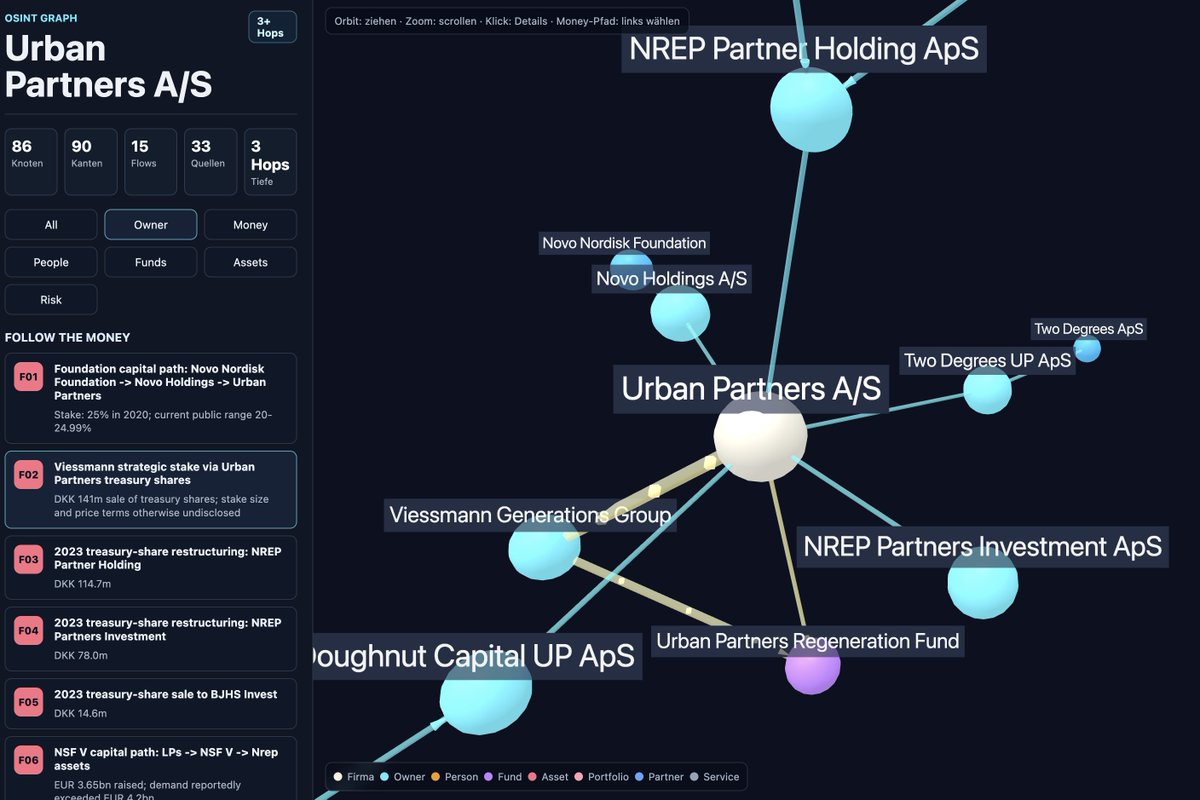The width and height of the screenshot is (1200, 800).
Task: Select the Risk filter tab
Action: [x=51, y=300]
